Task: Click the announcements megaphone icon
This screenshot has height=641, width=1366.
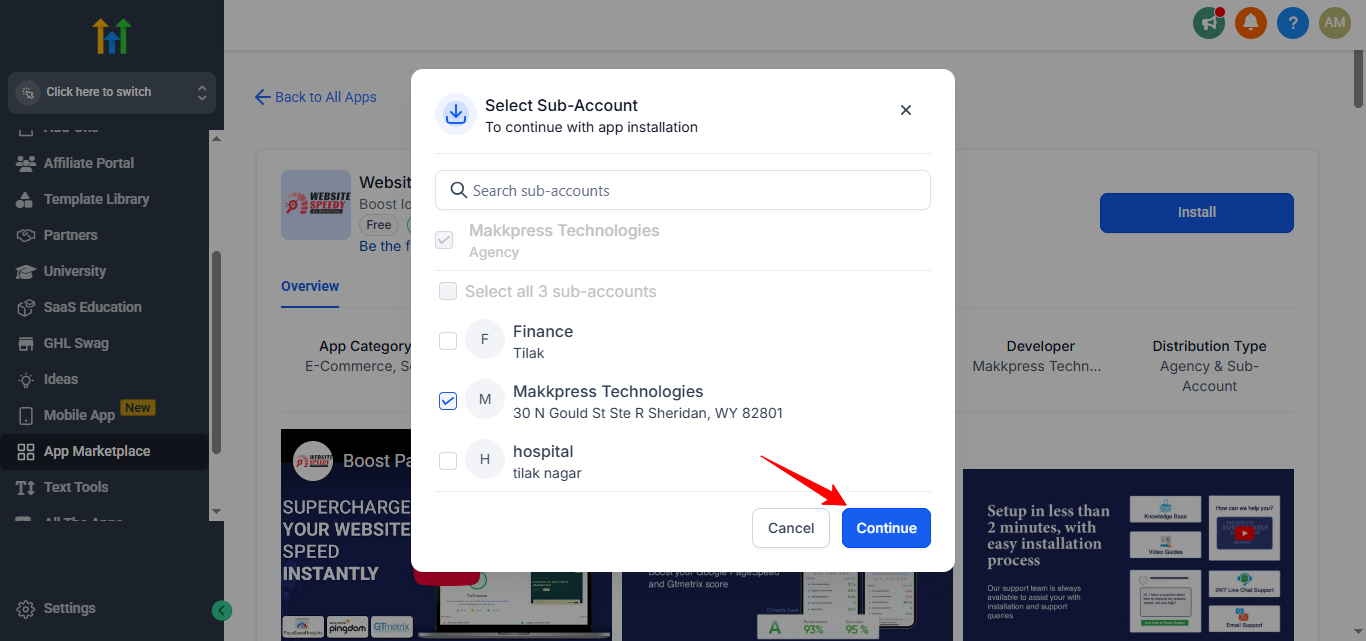Action: 1209,22
